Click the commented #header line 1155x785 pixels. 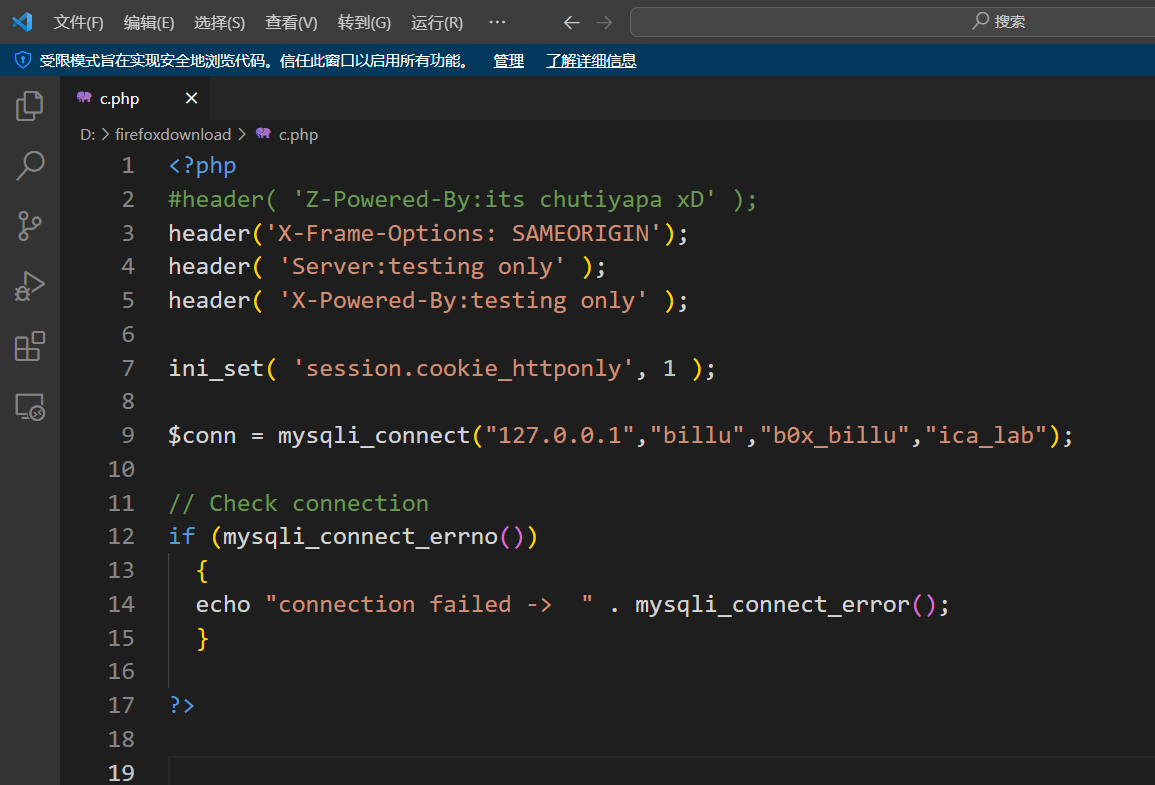pos(463,200)
